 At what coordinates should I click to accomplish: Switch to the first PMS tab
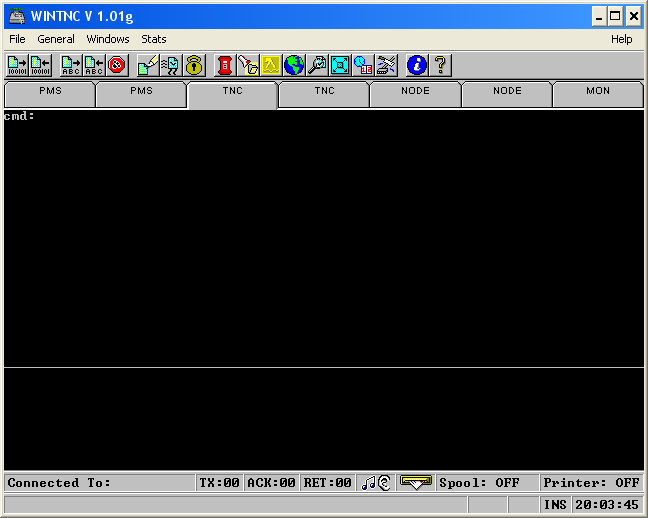coord(50,95)
